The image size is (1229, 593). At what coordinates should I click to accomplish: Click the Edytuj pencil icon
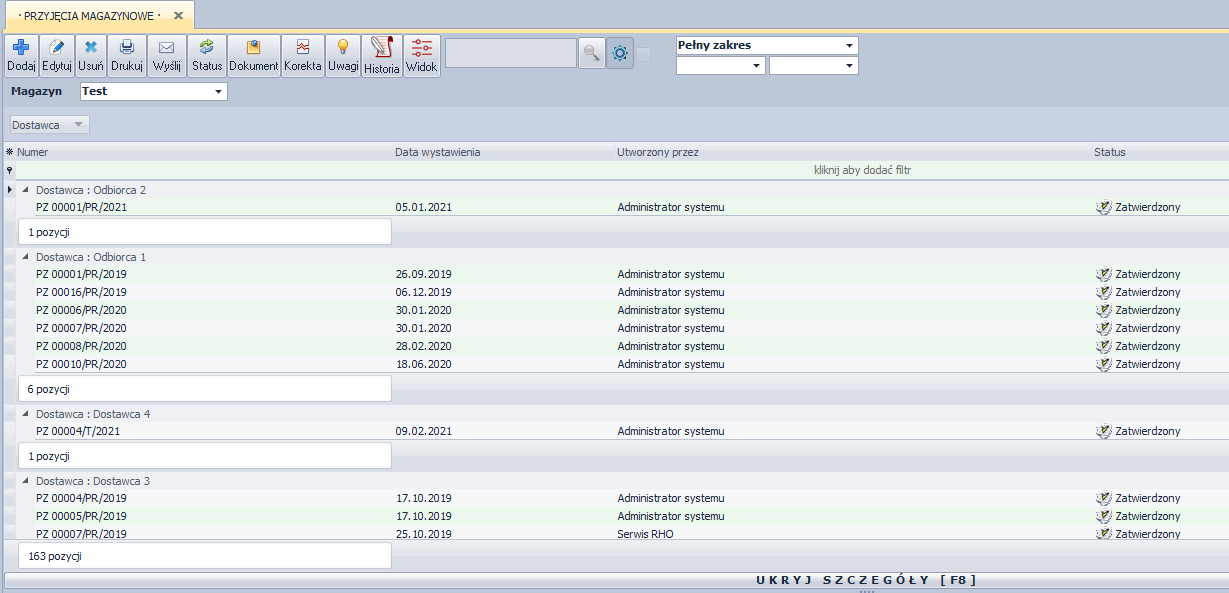57,56
